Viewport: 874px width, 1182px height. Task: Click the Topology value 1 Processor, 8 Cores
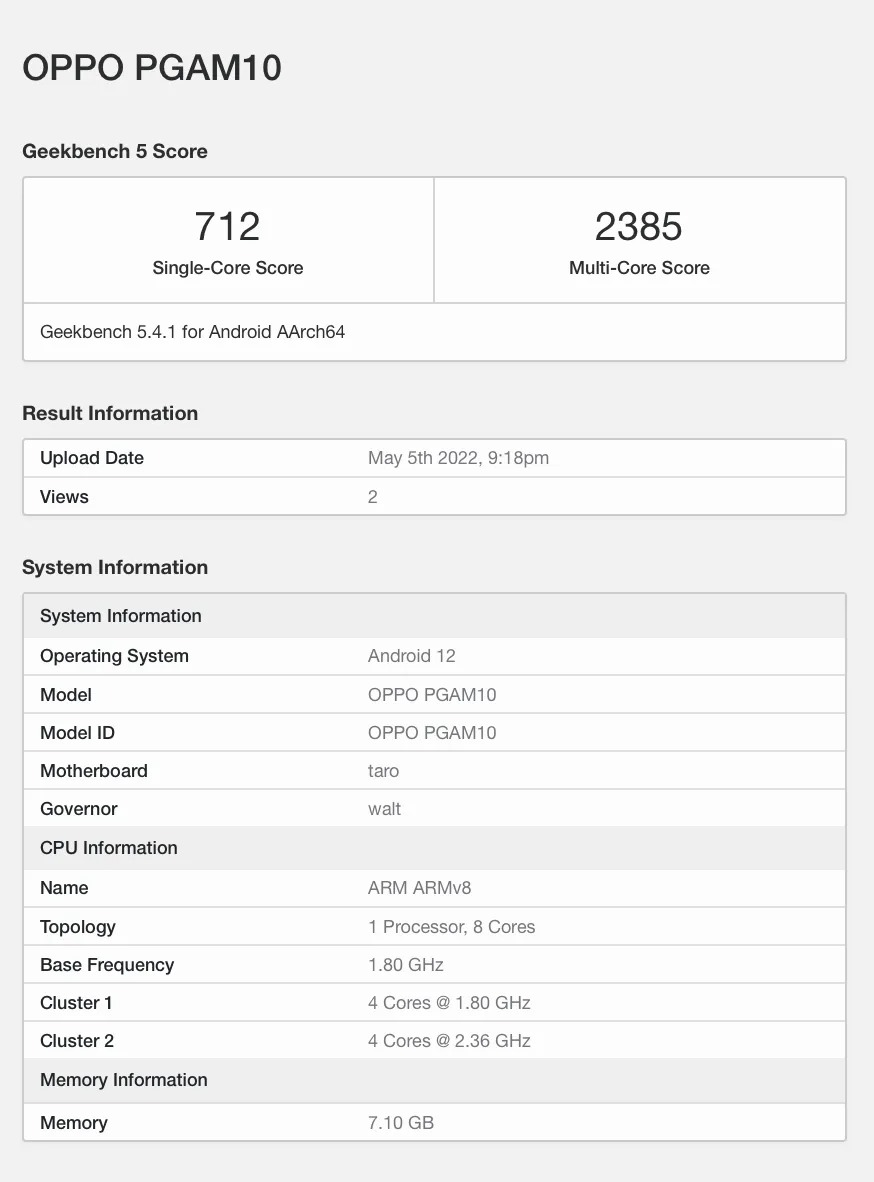pos(451,927)
